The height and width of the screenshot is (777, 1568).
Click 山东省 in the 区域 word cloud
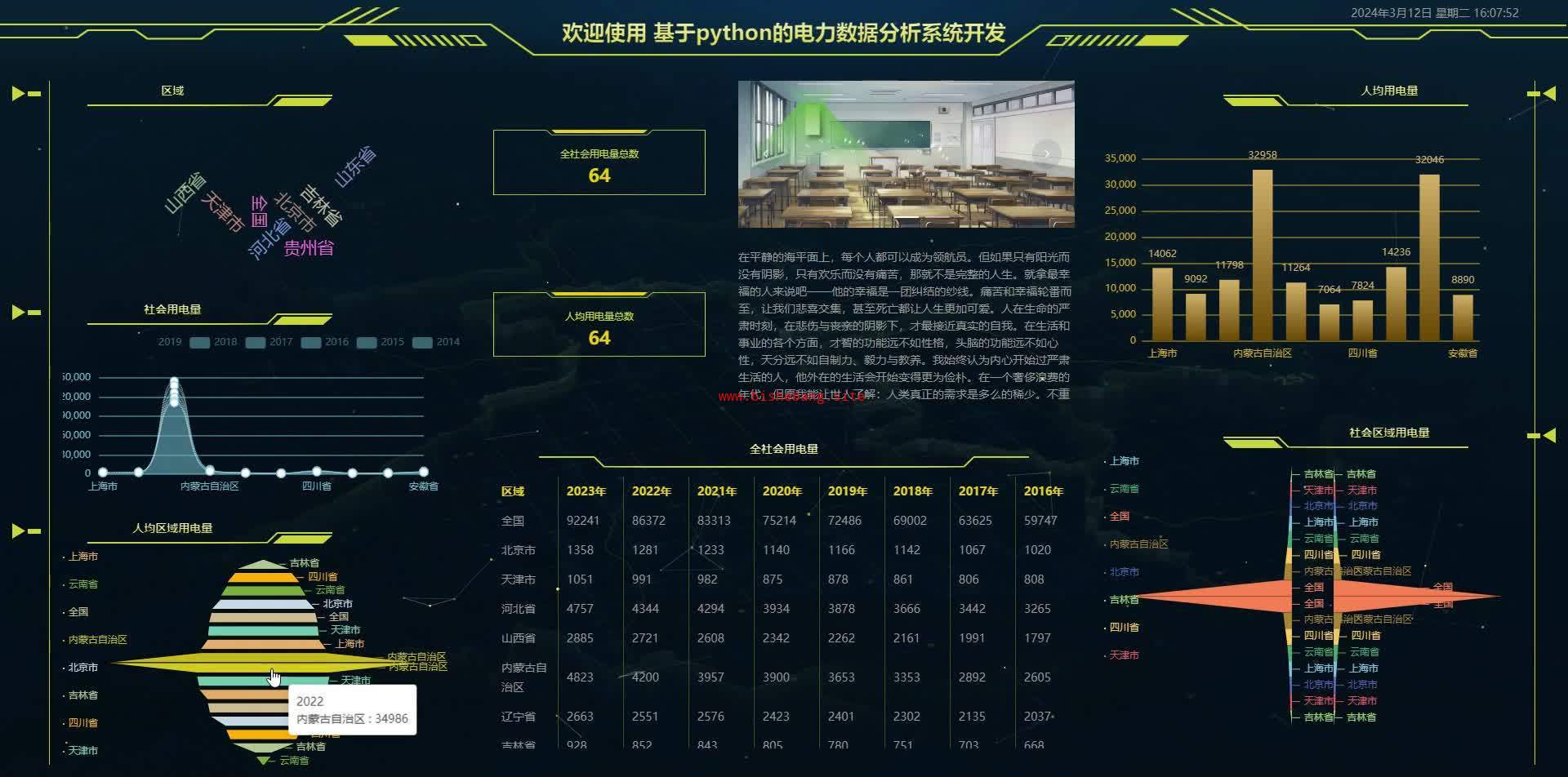[355, 166]
